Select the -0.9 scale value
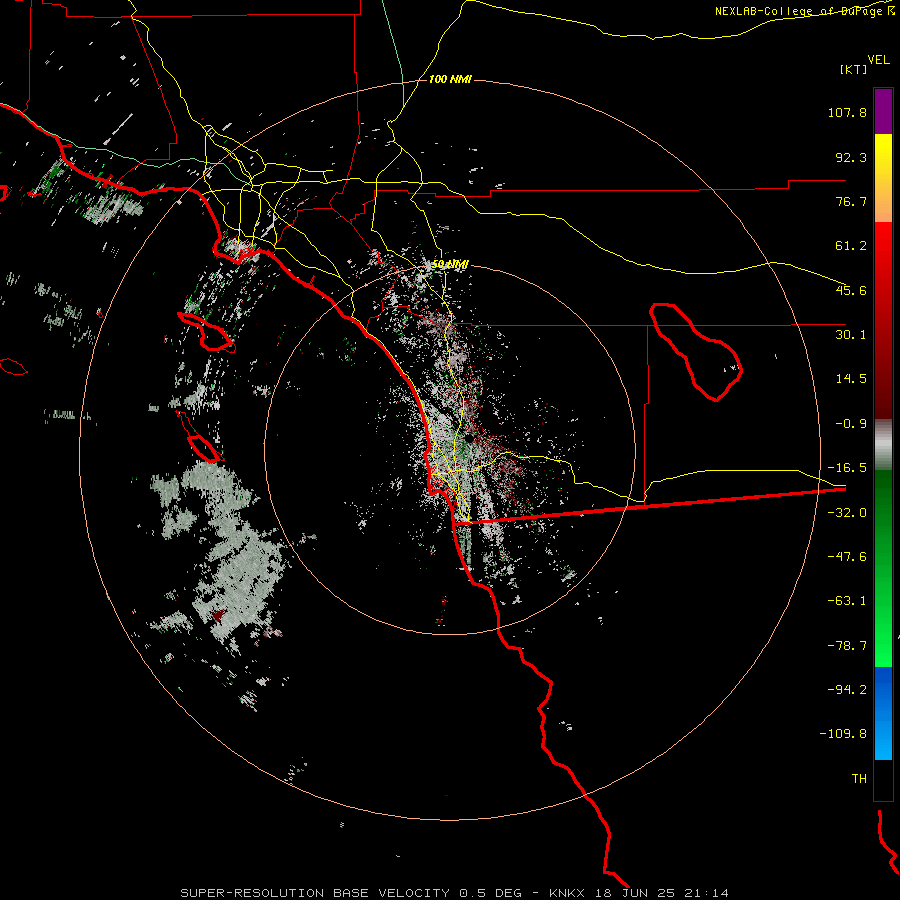 (x=851, y=424)
